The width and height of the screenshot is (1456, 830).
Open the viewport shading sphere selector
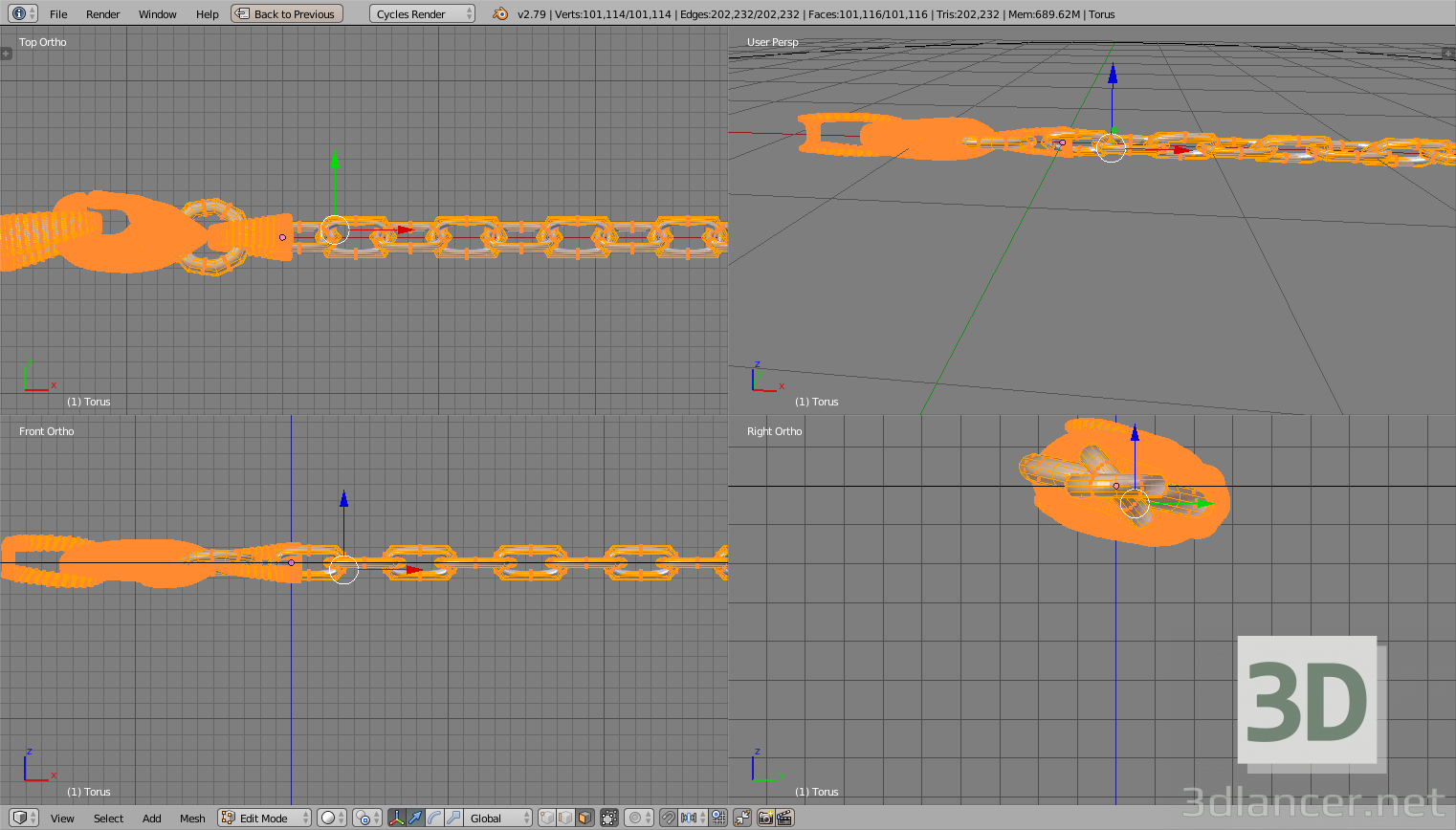(x=328, y=818)
